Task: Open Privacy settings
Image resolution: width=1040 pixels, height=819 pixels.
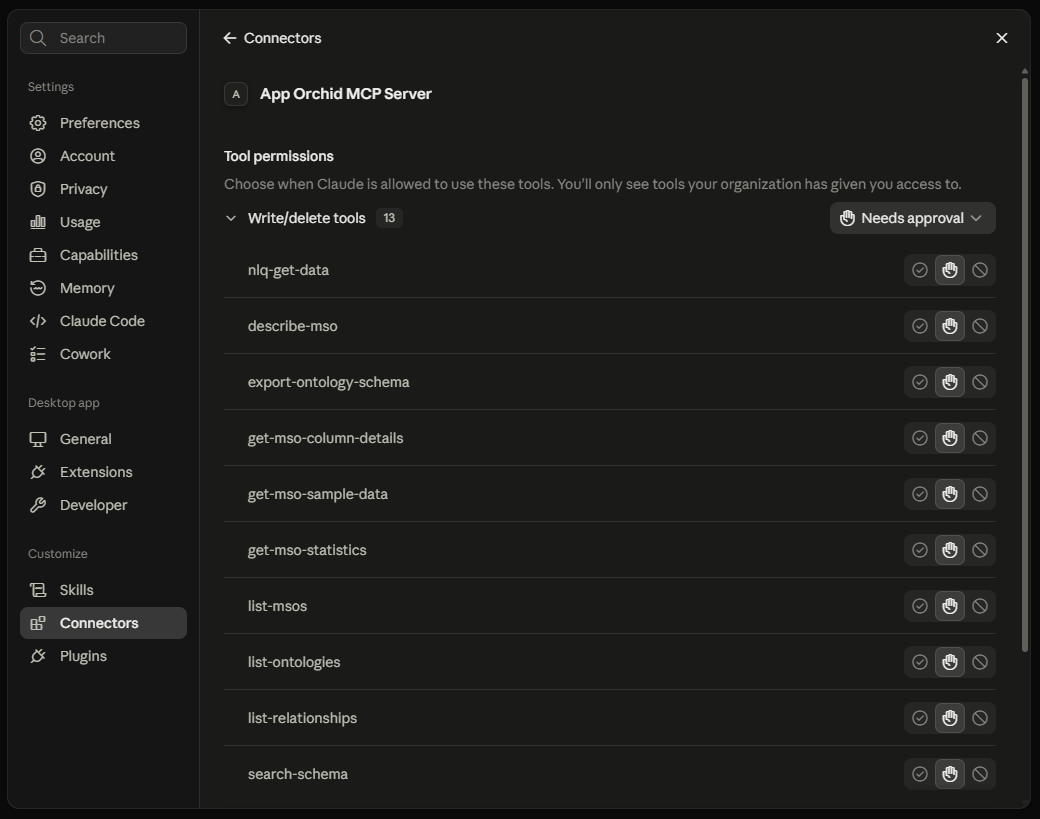Action: coord(103,190)
